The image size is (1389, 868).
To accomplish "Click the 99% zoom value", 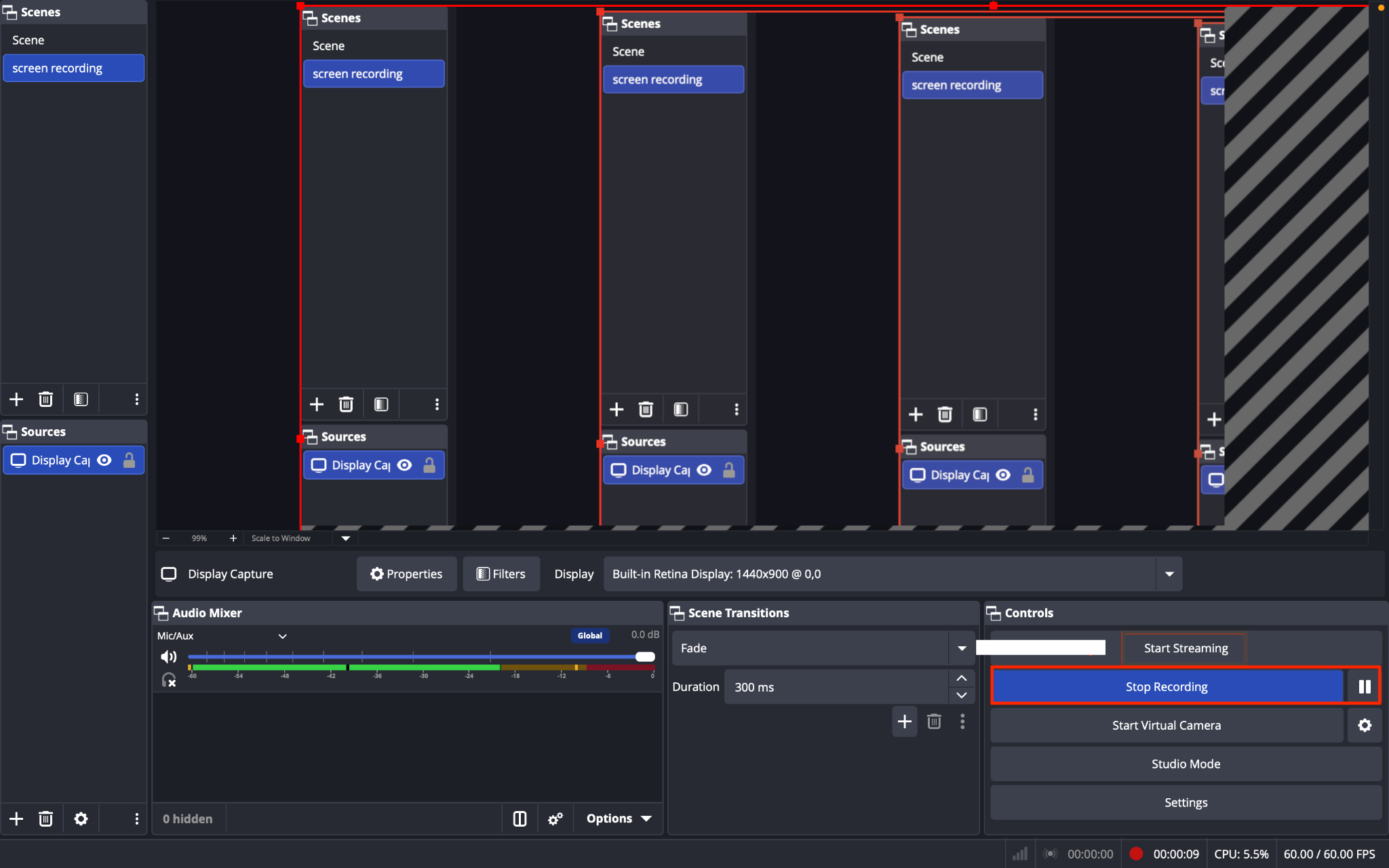I will tap(199, 538).
